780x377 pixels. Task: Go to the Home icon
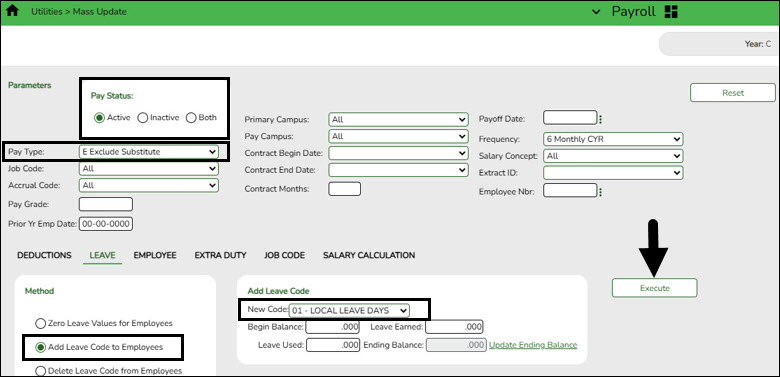11,11
